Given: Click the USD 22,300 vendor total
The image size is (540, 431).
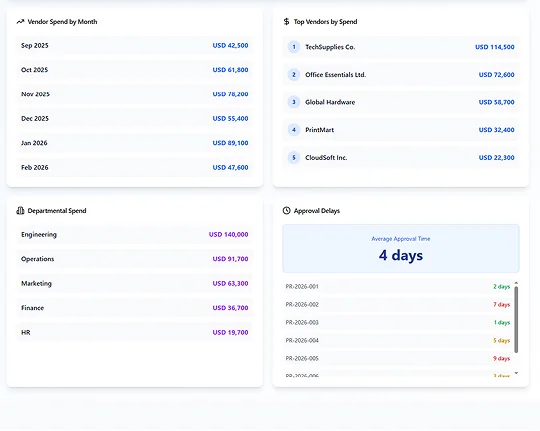Looking at the screenshot, I should coord(497,157).
